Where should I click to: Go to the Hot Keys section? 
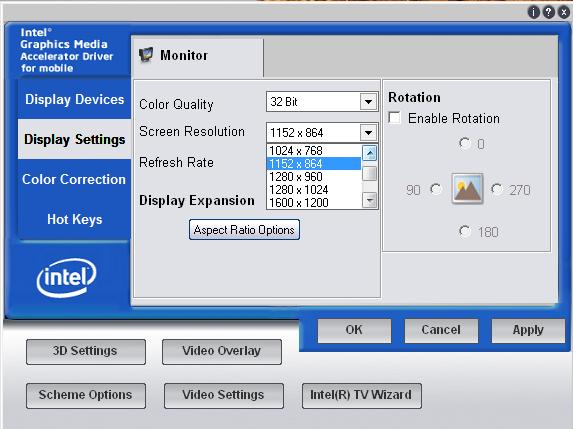pyautogui.click(x=74, y=219)
